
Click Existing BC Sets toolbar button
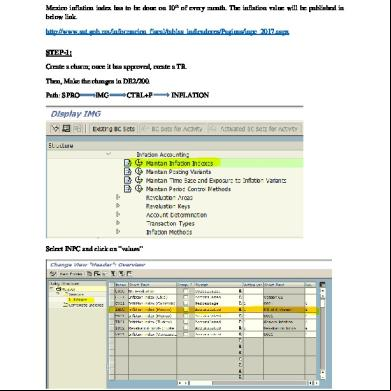tap(113, 129)
